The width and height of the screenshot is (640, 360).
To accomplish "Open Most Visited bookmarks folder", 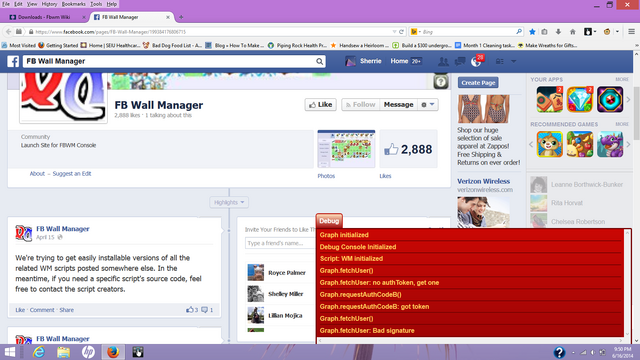I will (x=19, y=45).
